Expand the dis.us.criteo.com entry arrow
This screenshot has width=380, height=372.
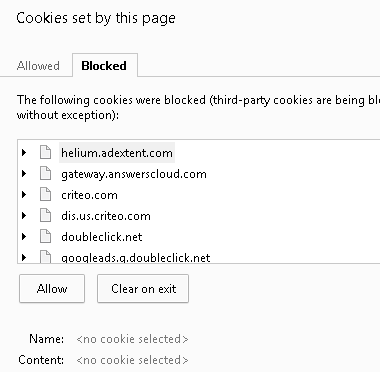(x=24, y=216)
